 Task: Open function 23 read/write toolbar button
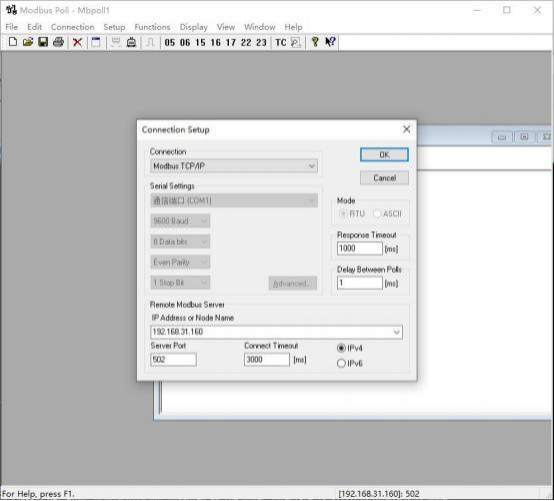[x=261, y=43]
